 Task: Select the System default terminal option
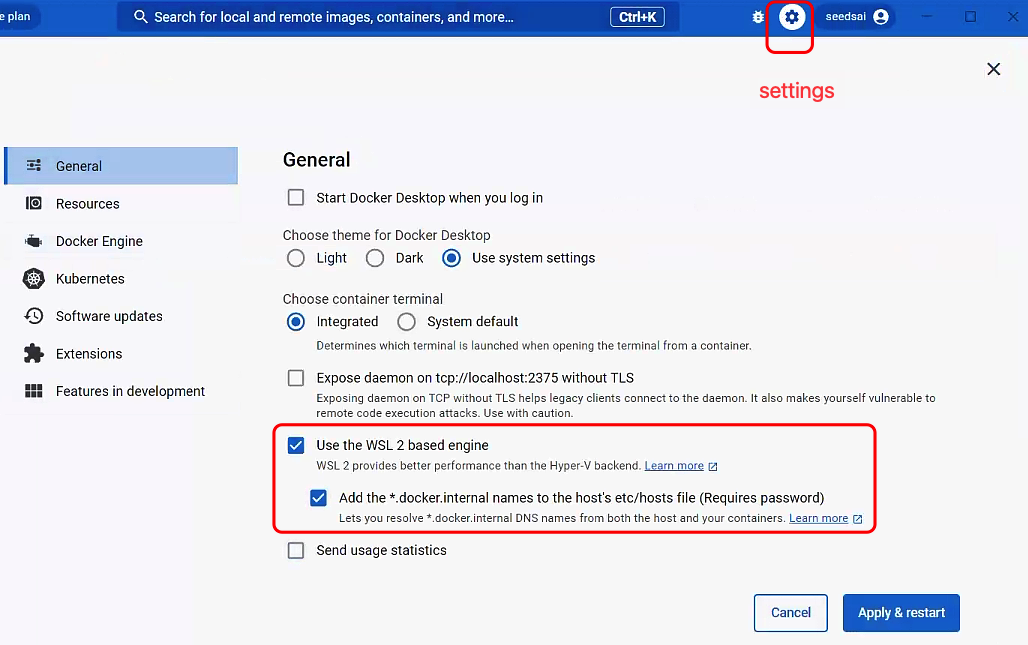click(x=406, y=322)
